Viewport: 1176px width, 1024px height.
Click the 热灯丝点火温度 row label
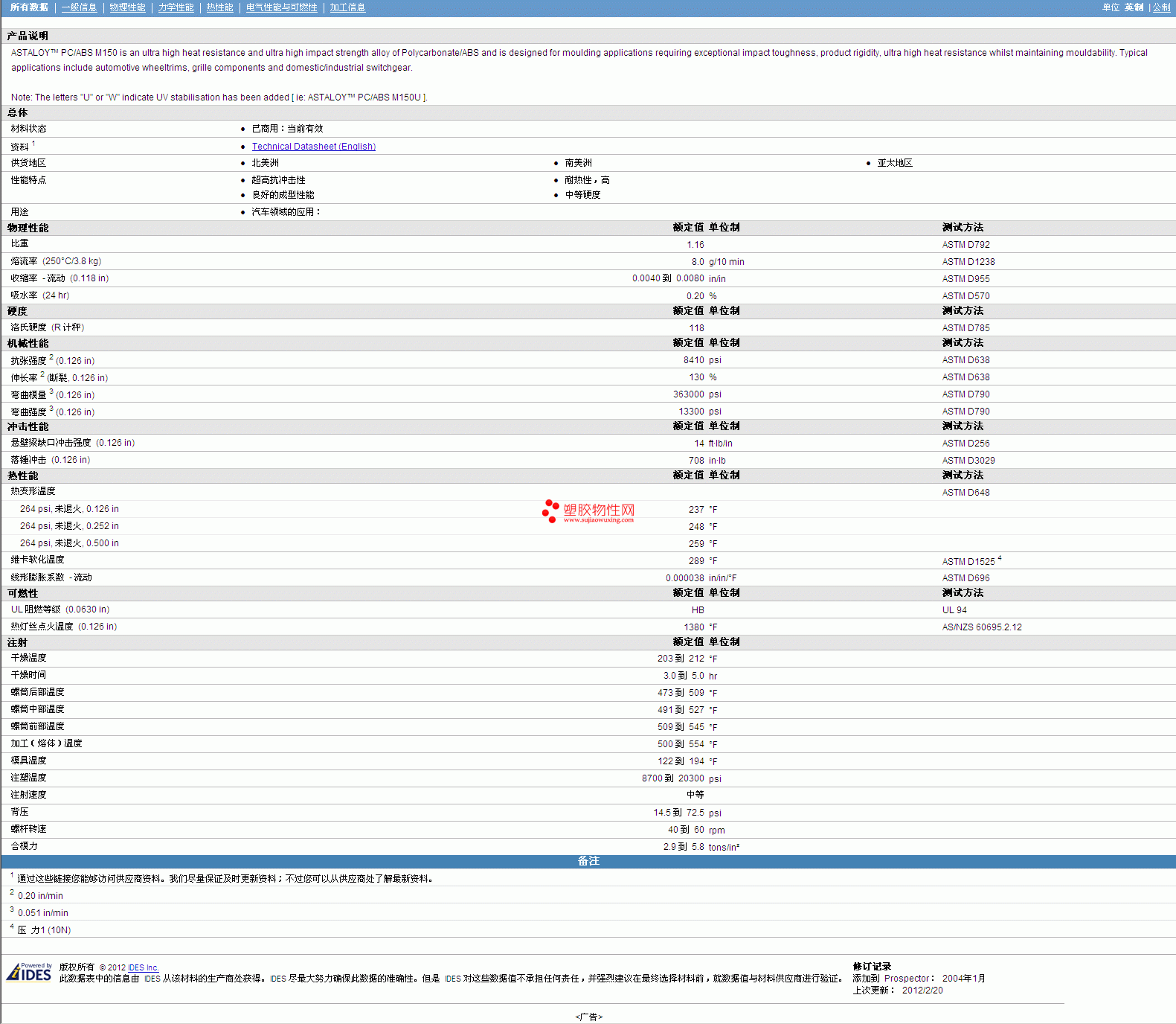(63, 627)
